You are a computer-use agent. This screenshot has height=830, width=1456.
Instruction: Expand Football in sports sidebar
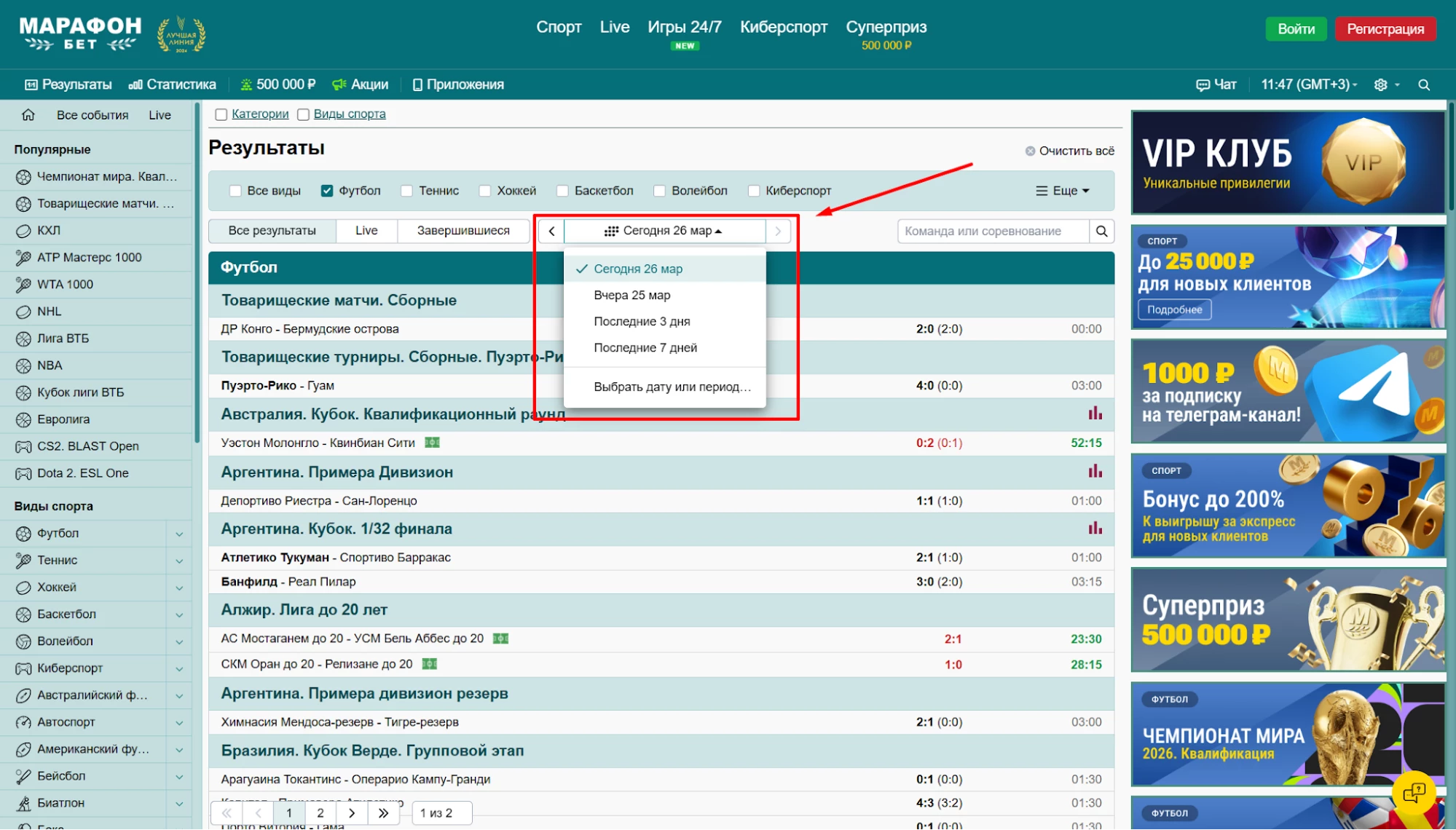[179, 534]
